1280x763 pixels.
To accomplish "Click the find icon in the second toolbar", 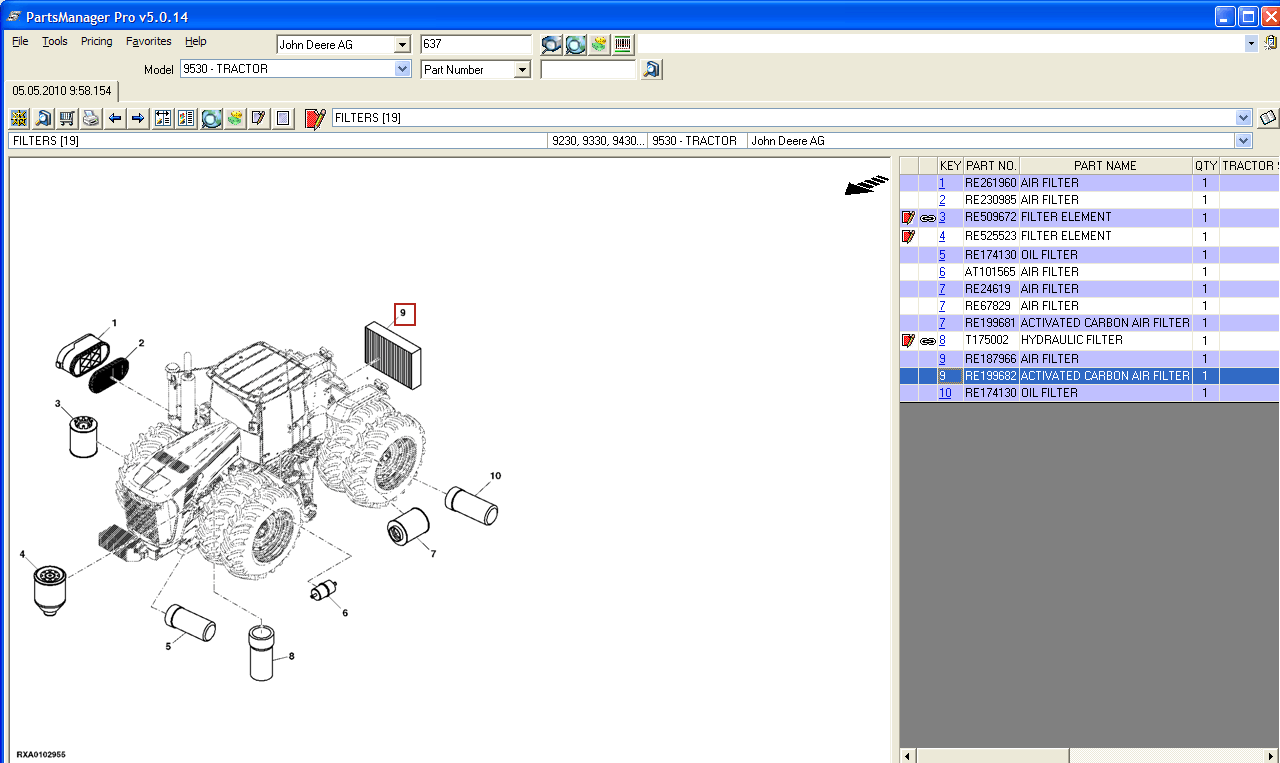I will (x=44, y=118).
